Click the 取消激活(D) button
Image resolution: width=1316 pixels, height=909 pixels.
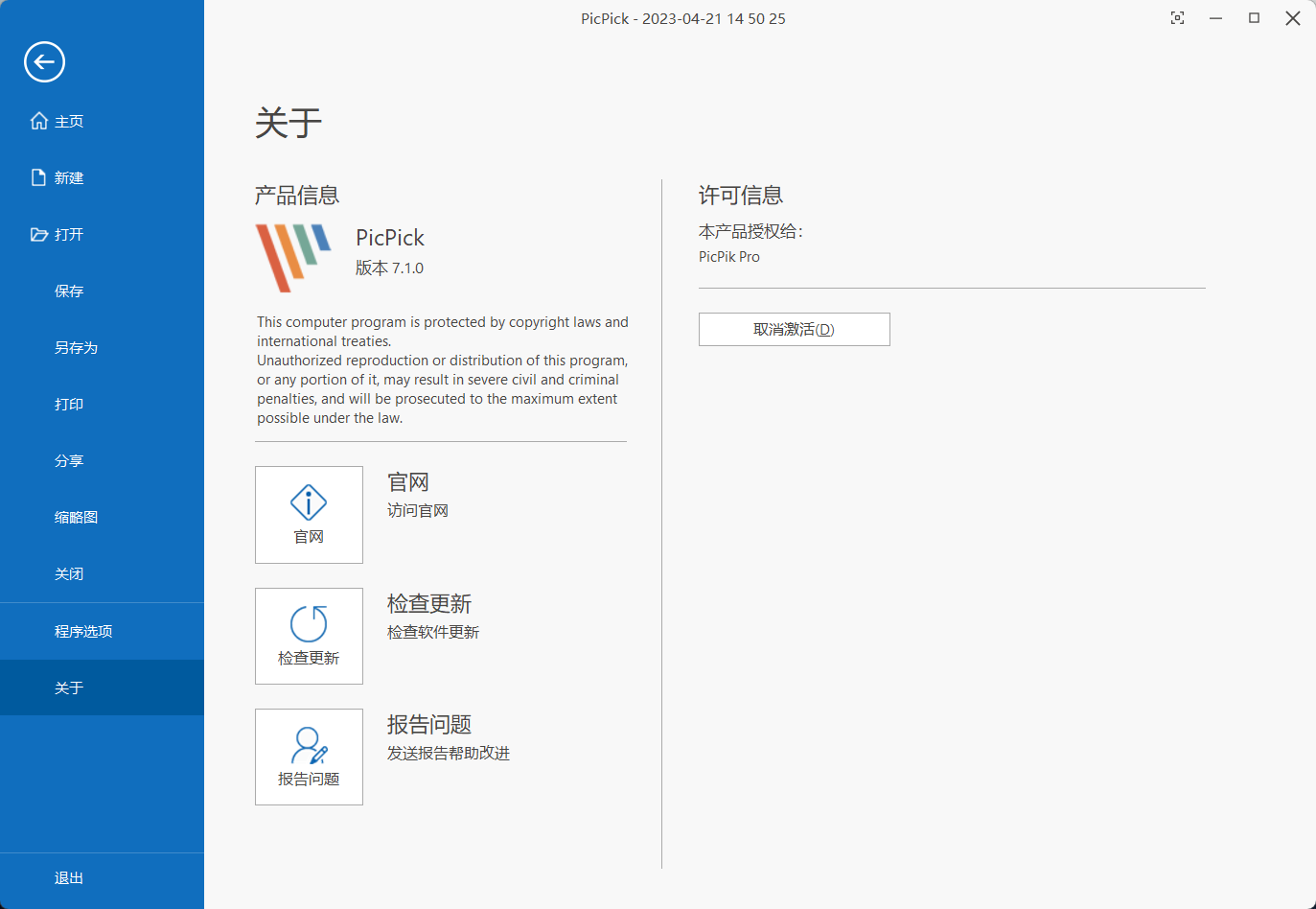tap(794, 329)
